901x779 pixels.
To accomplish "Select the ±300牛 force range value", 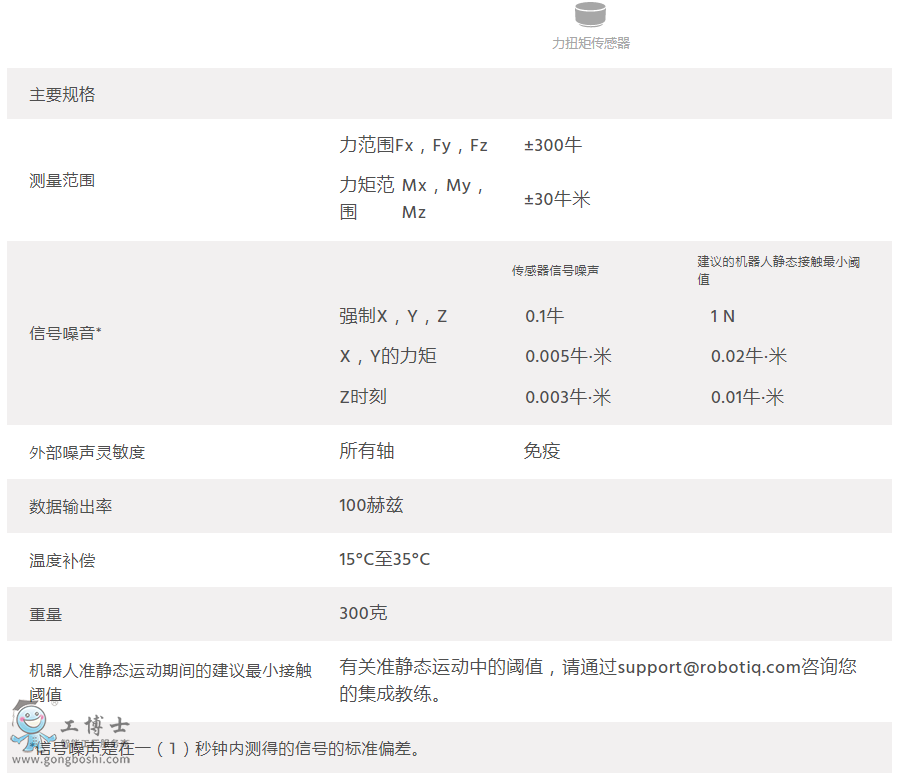I will point(553,145).
